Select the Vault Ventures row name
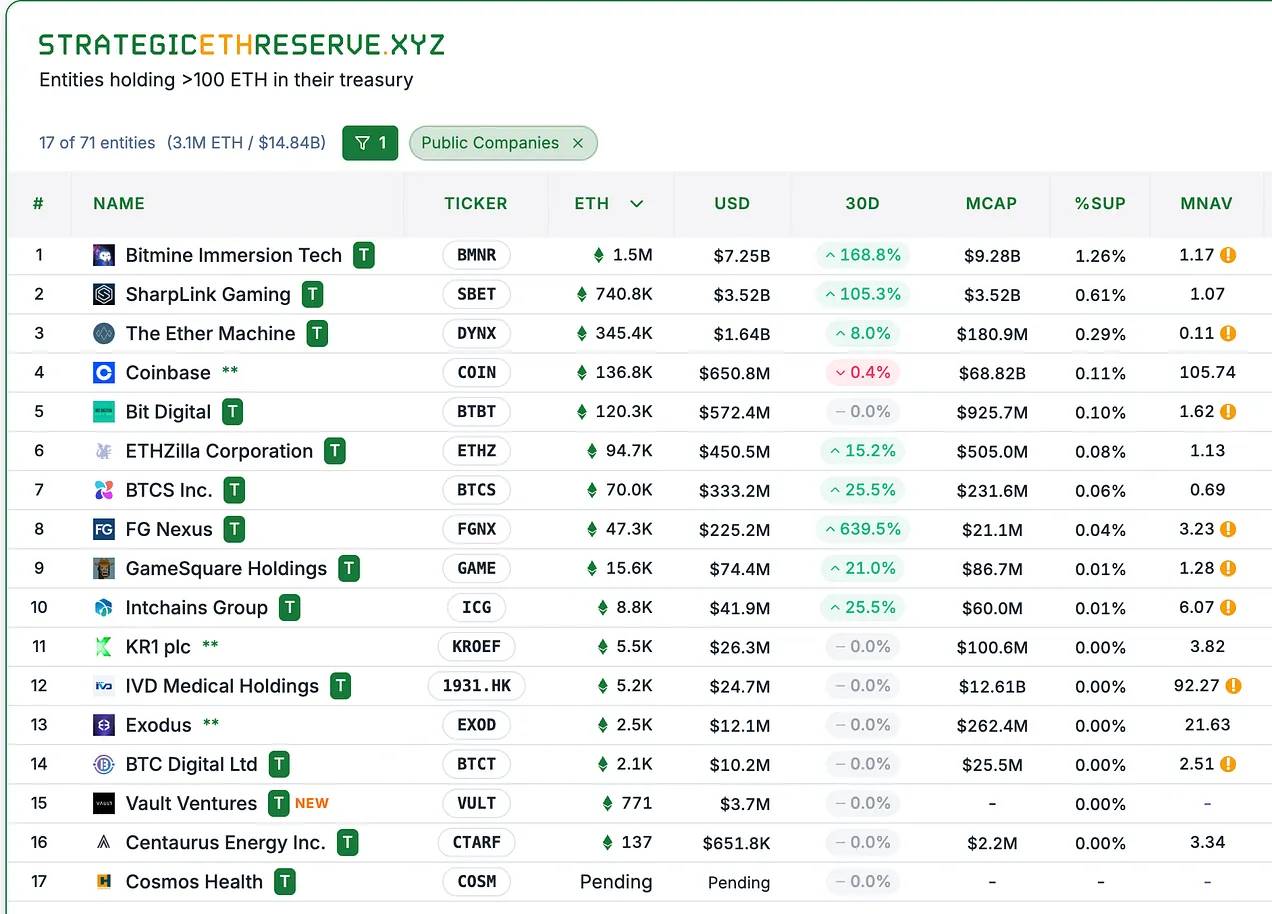 point(191,804)
